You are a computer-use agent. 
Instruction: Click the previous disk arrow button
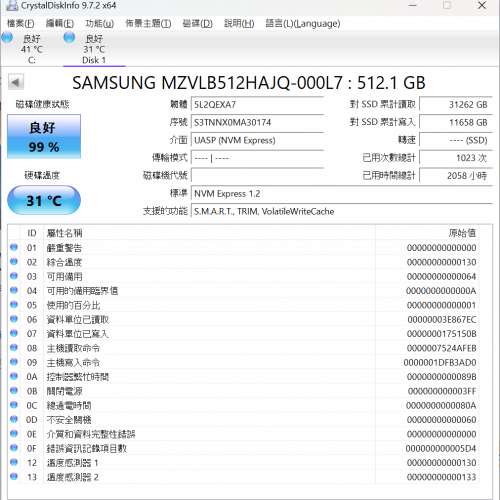(16, 82)
